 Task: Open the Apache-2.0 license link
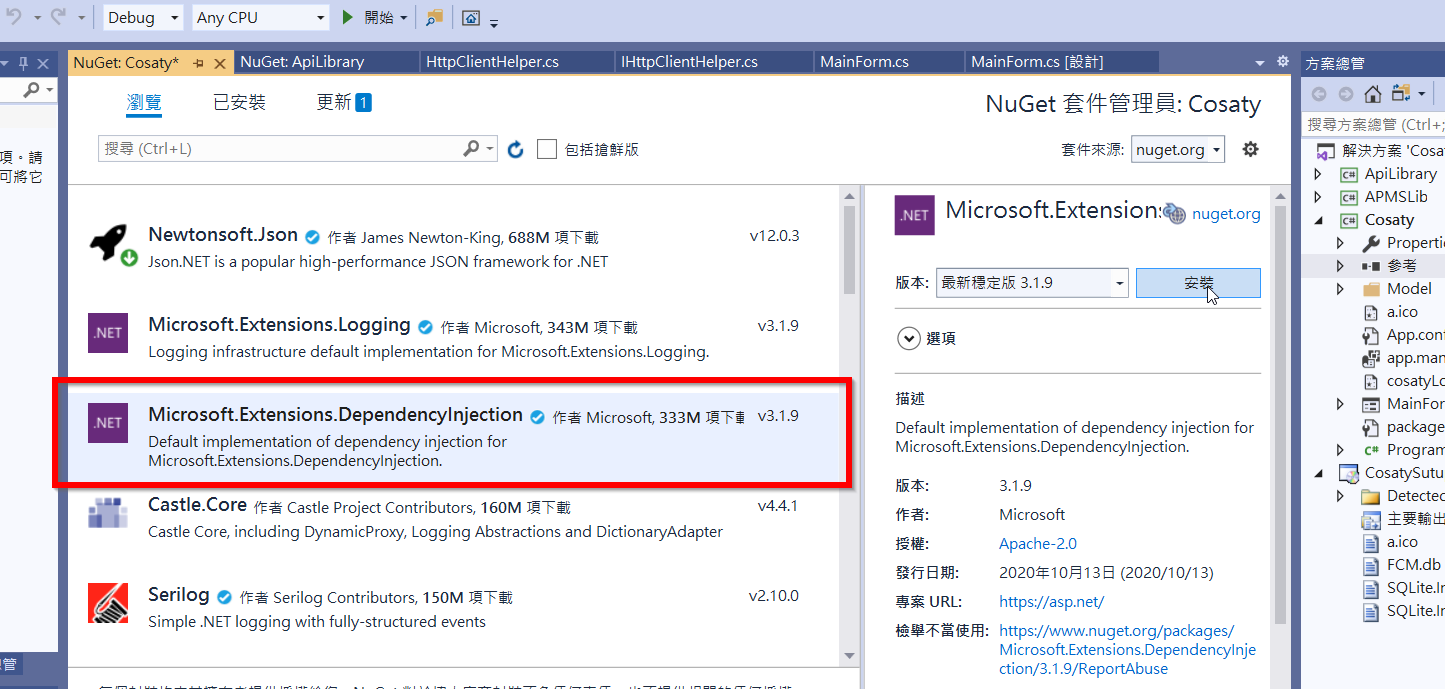[x=1038, y=544]
